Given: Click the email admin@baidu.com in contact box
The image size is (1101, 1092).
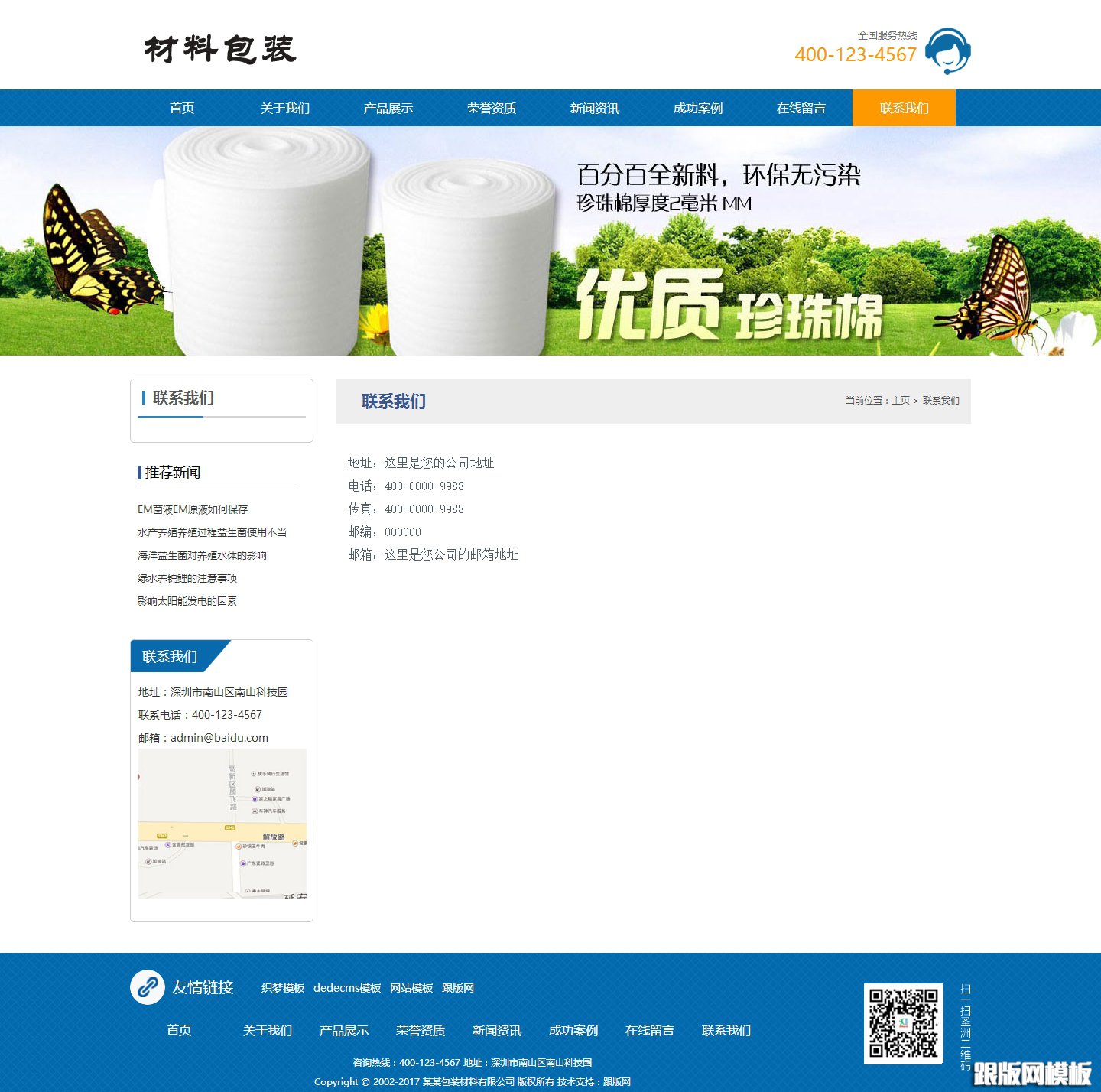Looking at the screenshot, I should [218, 737].
